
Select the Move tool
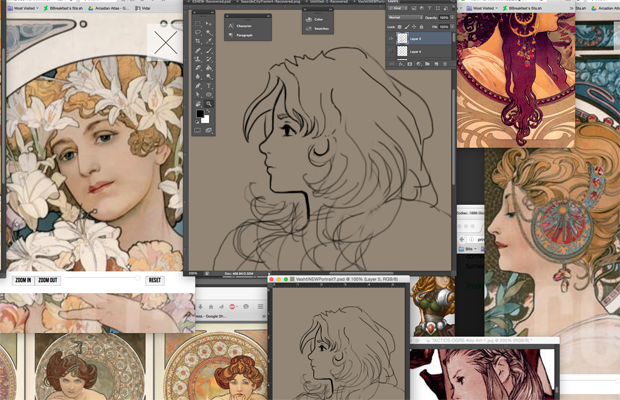209,24
